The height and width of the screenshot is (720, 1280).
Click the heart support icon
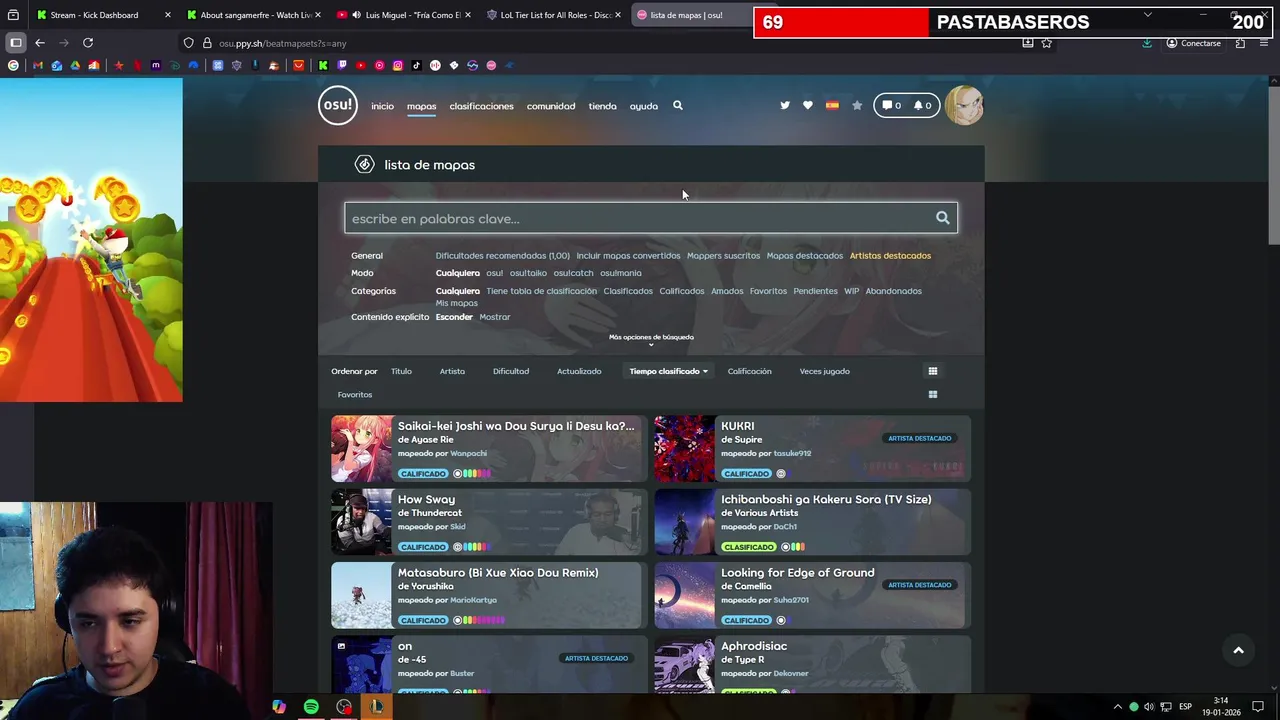[808, 105]
